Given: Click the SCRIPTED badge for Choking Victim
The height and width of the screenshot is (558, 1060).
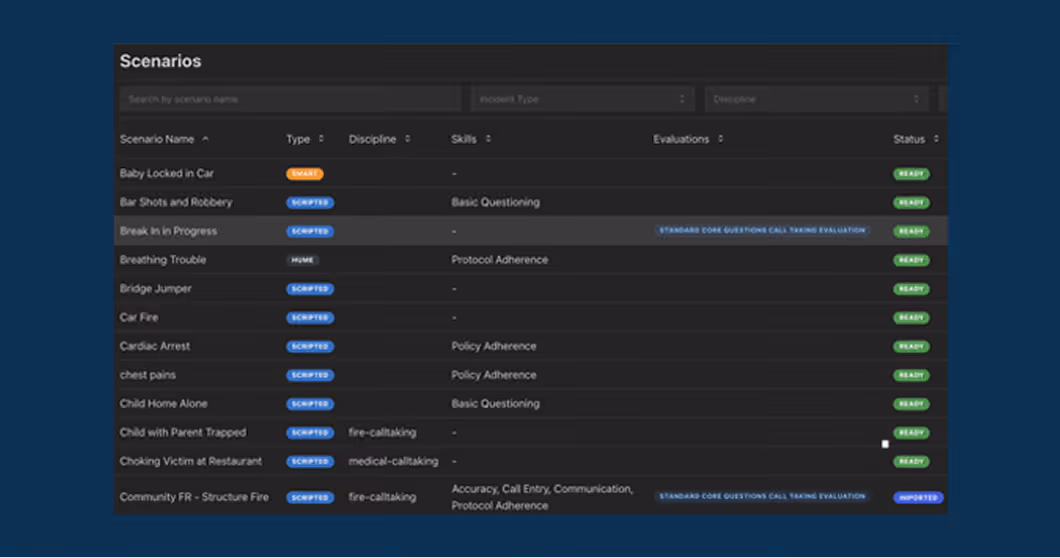Looking at the screenshot, I should [310, 462].
